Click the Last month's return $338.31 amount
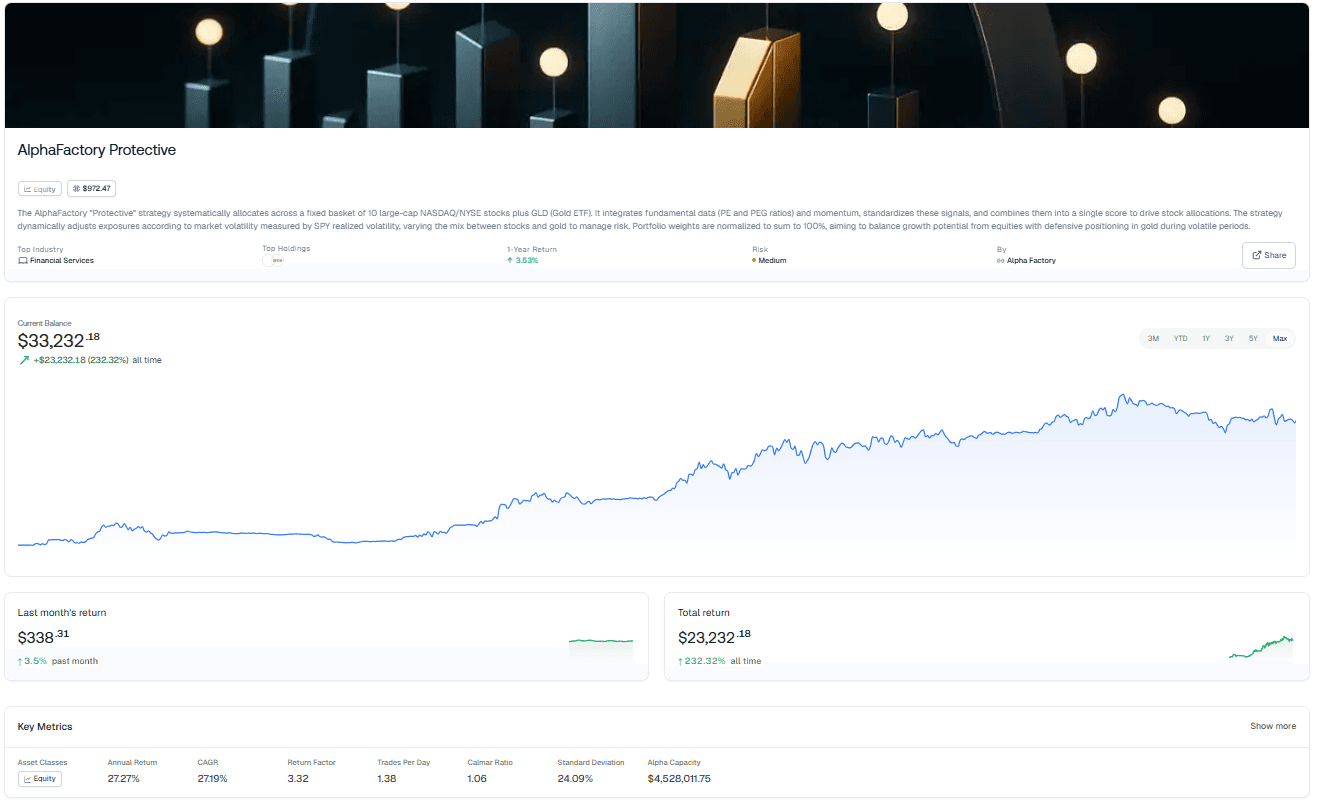The image size is (1318, 803). point(44,636)
